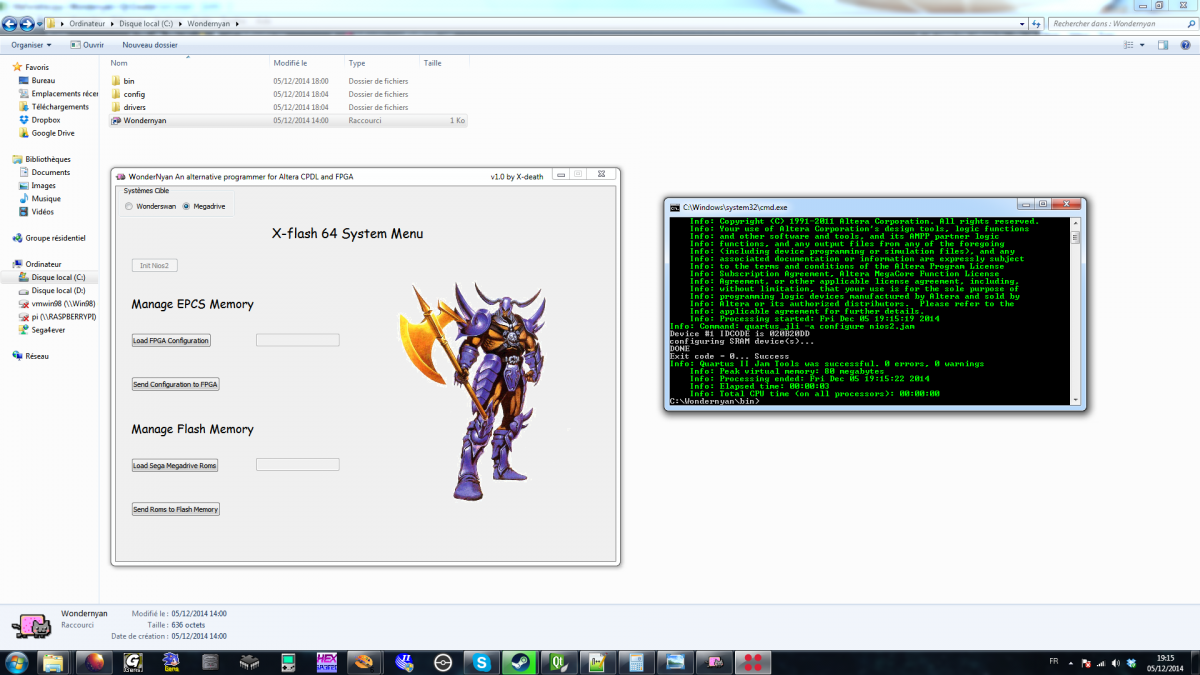Select Wonderswan target system radio
The width and height of the screenshot is (1200, 675).
pyautogui.click(x=129, y=207)
